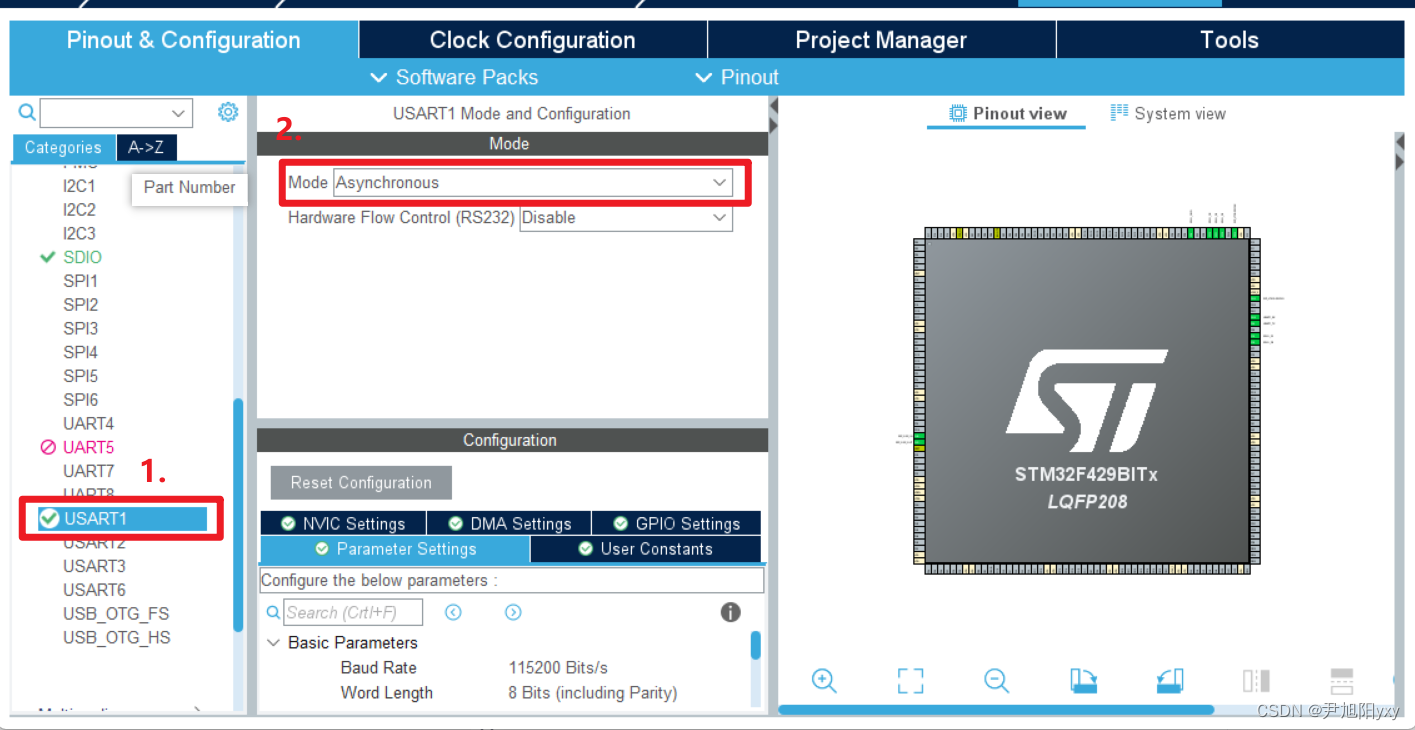
Task: Open the USART1 Mode dropdown
Action: tap(533, 183)
